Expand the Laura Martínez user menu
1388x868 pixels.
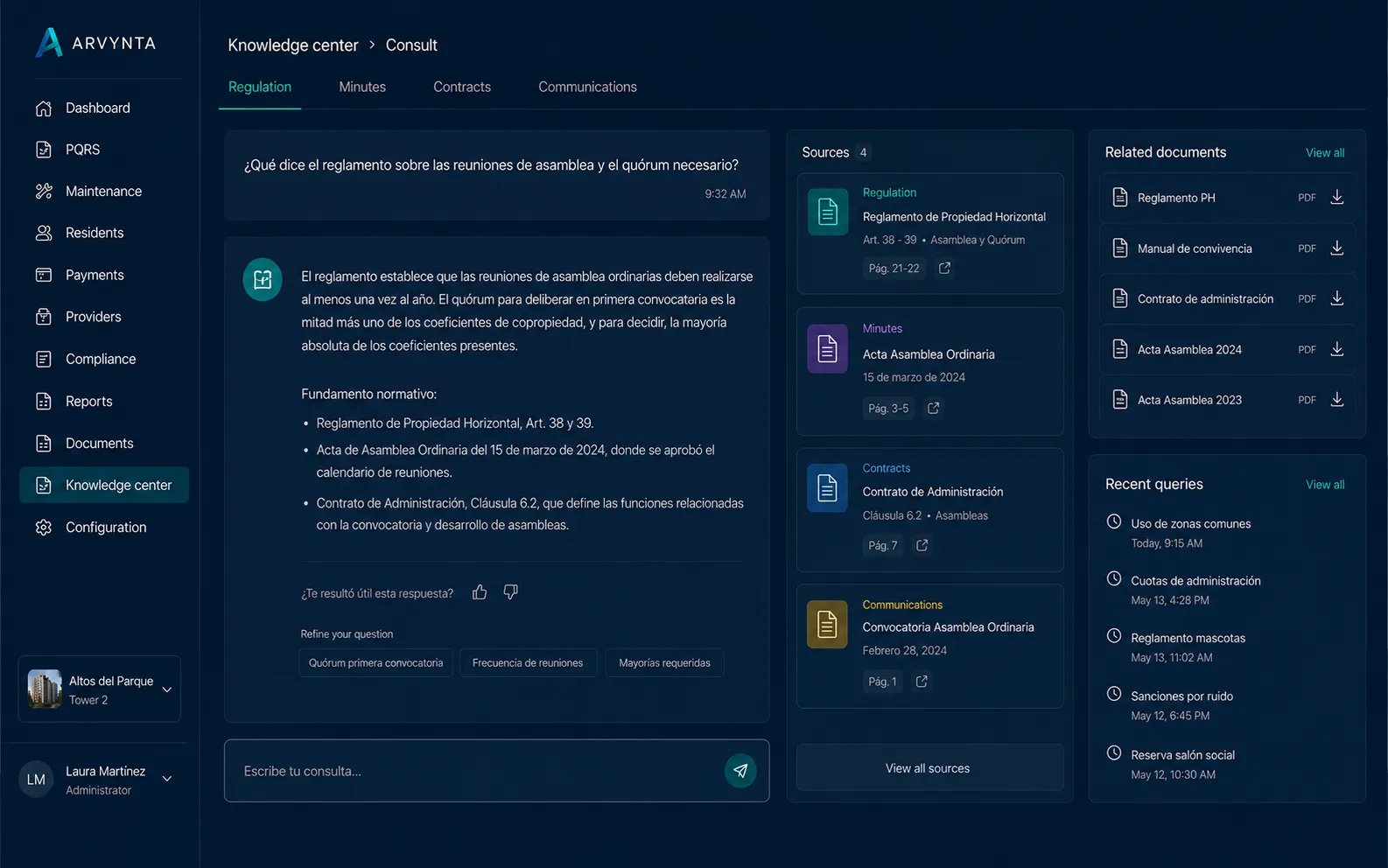click(166, 779)
